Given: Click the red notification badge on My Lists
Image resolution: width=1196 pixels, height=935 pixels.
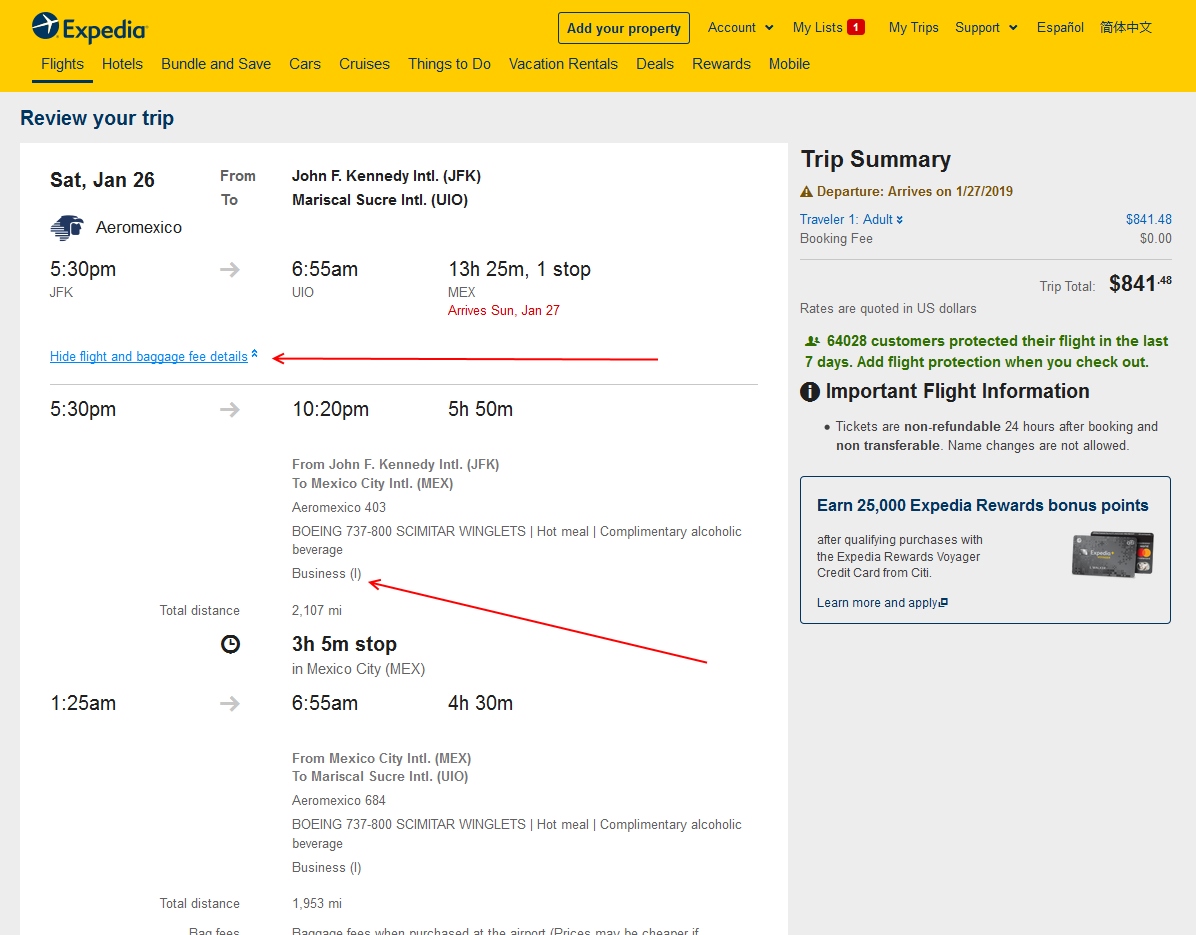Looking at the screenshot, I should pos(858,27).
